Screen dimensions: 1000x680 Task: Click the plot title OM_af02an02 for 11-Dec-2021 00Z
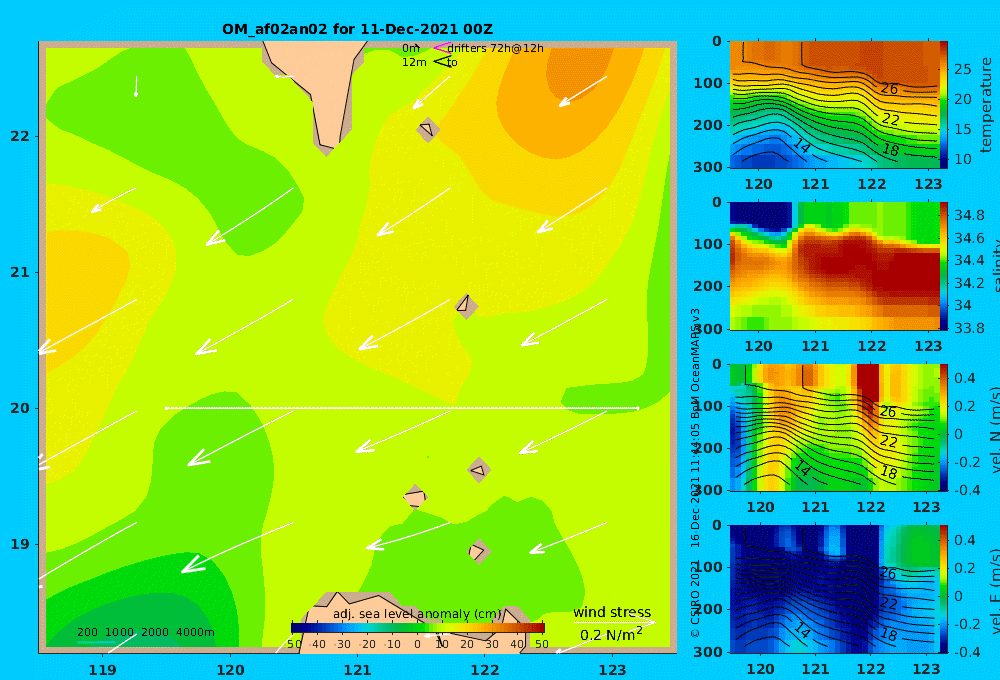coord(357,29)
